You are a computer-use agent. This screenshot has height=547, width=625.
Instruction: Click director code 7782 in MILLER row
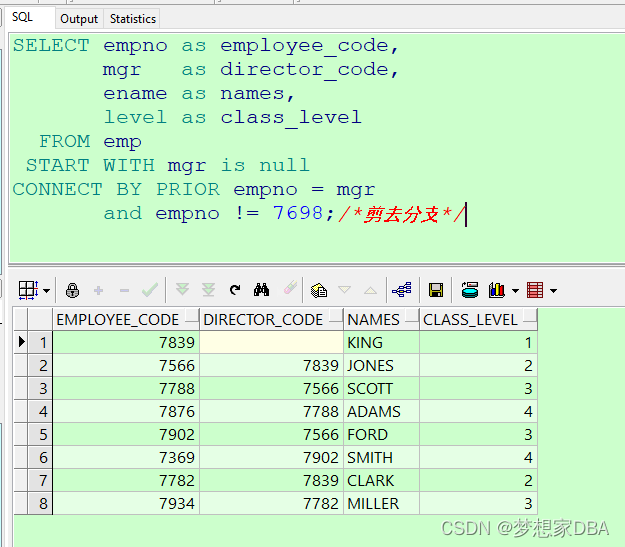271,504
